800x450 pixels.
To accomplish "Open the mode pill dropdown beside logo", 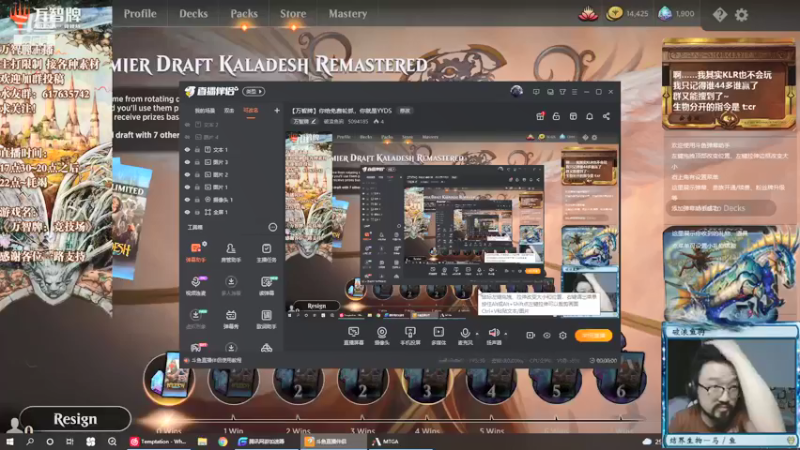I will tap(254, 91).
